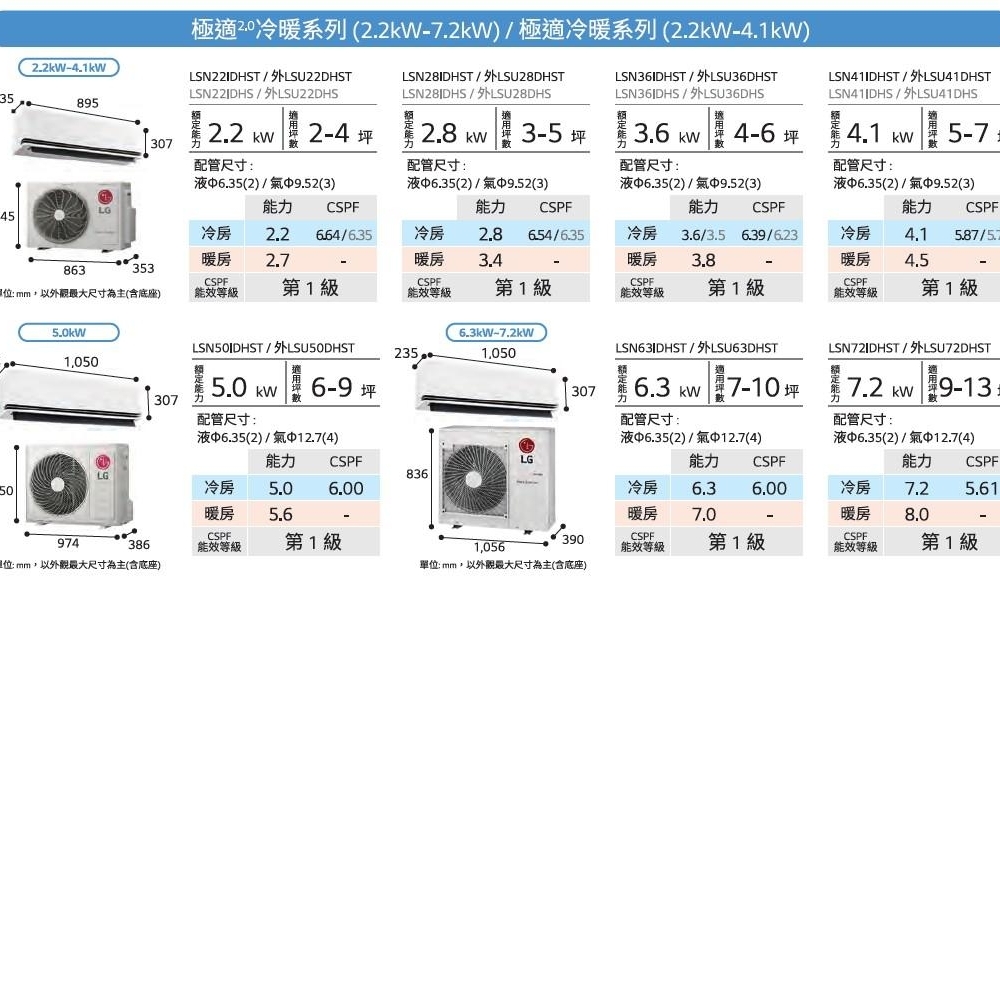Viewport: 1000px width, 1000px height.
Task: Click pipe size 氣Φ12.7(4) under LSN50IDHST
Action: 306,438
